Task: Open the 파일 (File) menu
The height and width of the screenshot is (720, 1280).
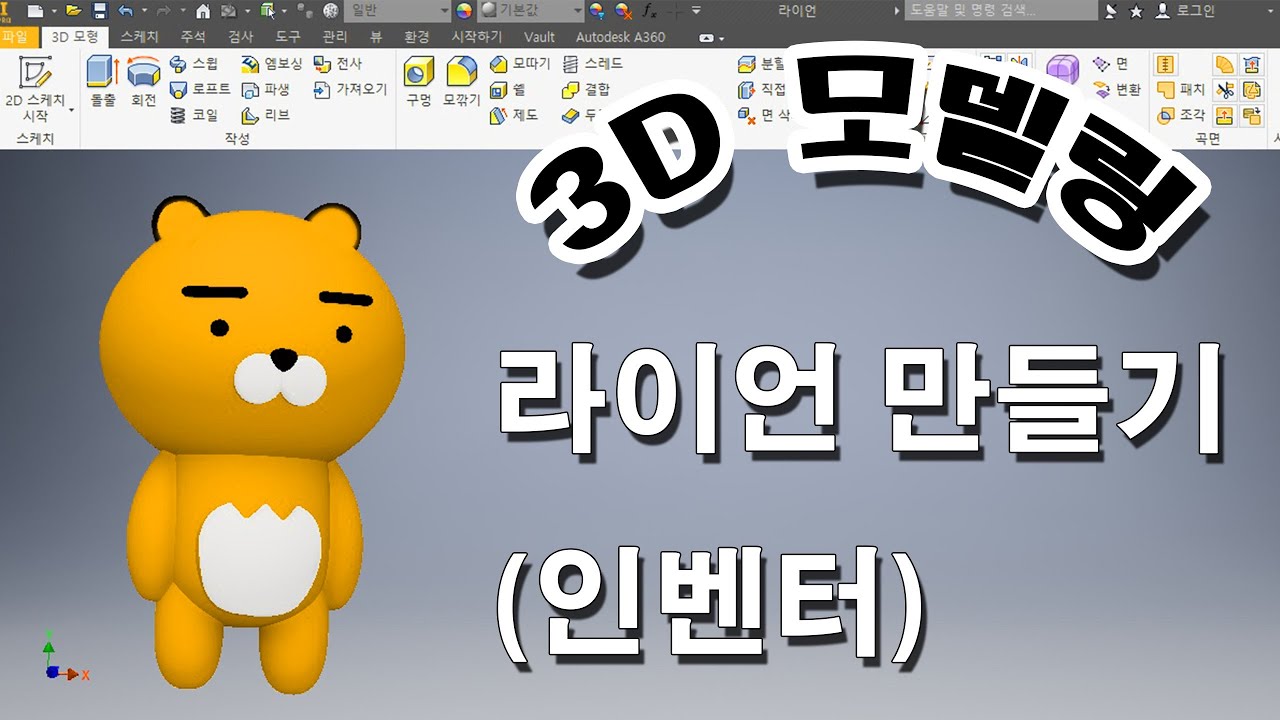Action: pyautogui.click(x=15, y=37)
